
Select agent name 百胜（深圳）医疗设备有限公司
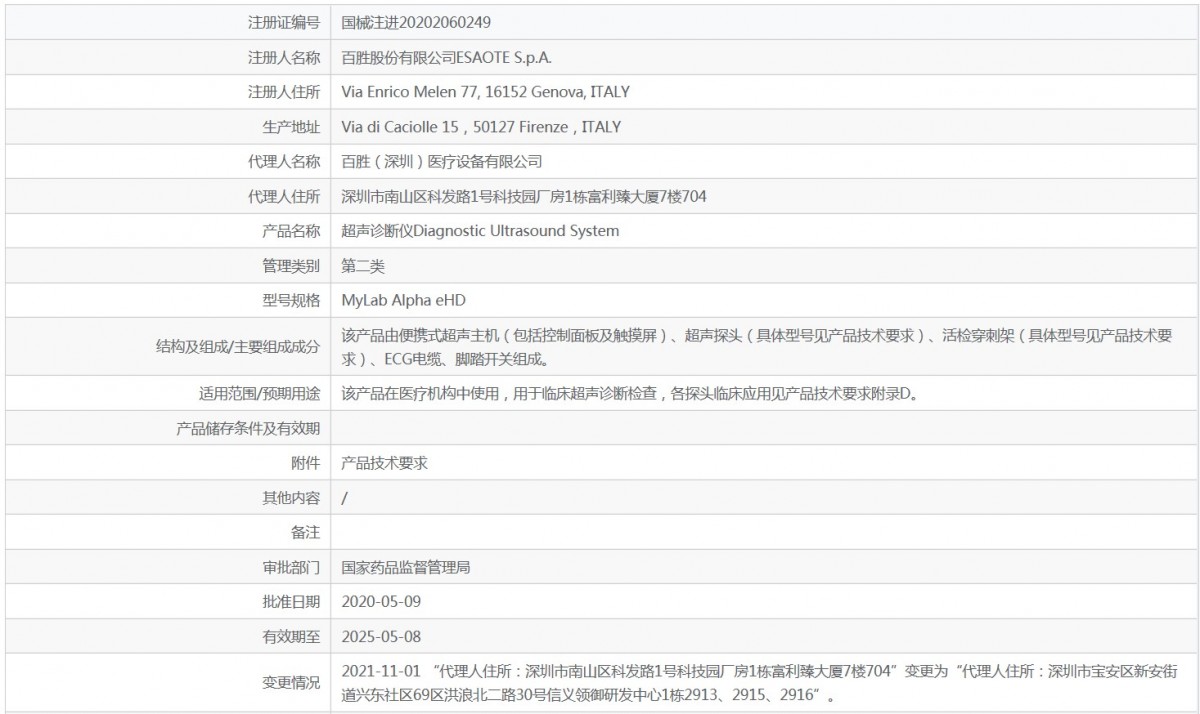(x=442, y=161)
